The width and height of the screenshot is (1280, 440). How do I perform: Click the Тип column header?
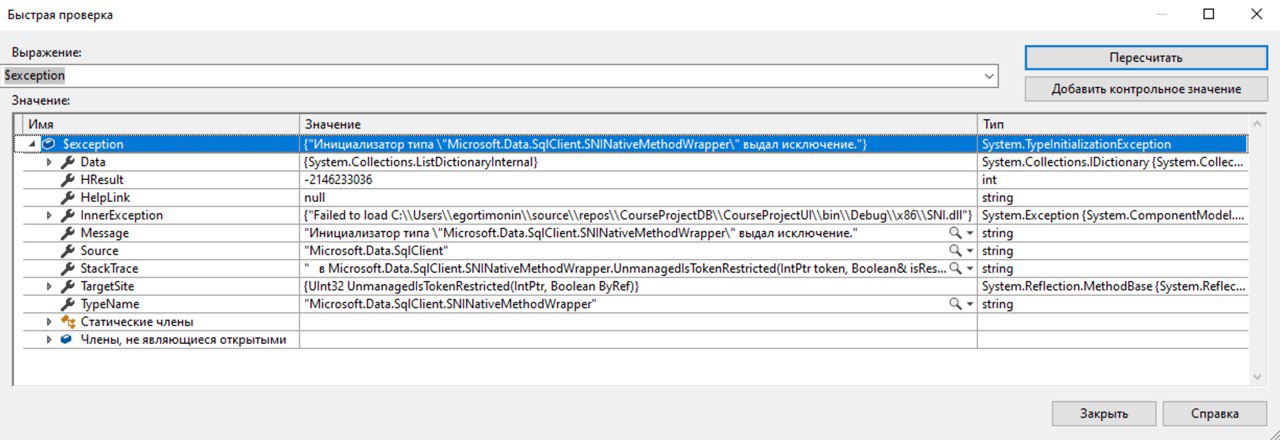click(1113, 123)
